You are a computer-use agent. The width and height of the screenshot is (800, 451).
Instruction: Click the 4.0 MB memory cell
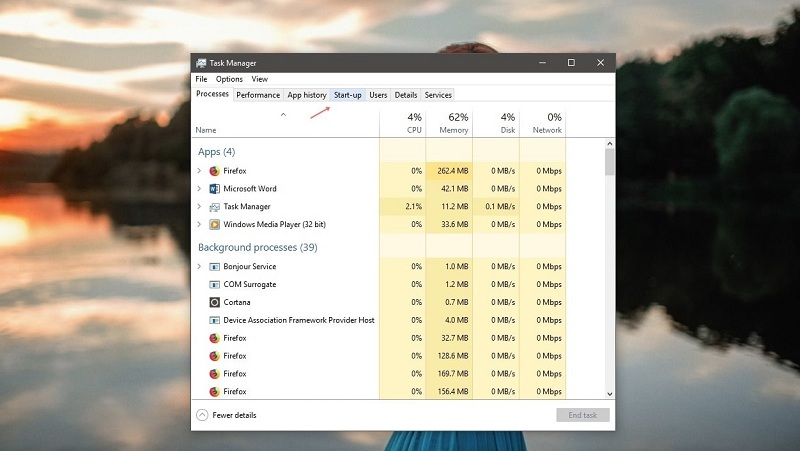[x=449, y=320]
